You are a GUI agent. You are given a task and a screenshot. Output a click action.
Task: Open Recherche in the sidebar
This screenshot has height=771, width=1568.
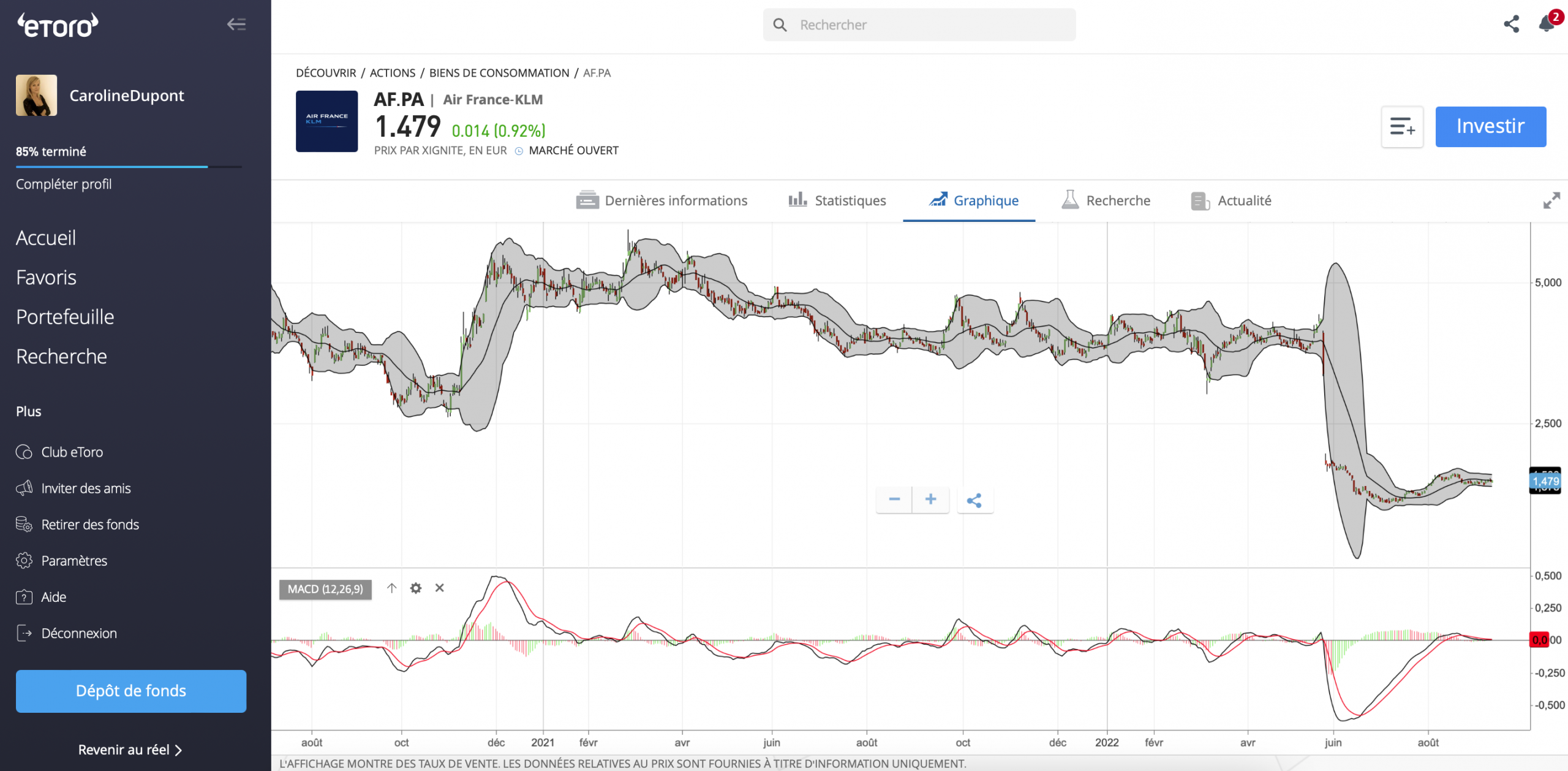62,357
